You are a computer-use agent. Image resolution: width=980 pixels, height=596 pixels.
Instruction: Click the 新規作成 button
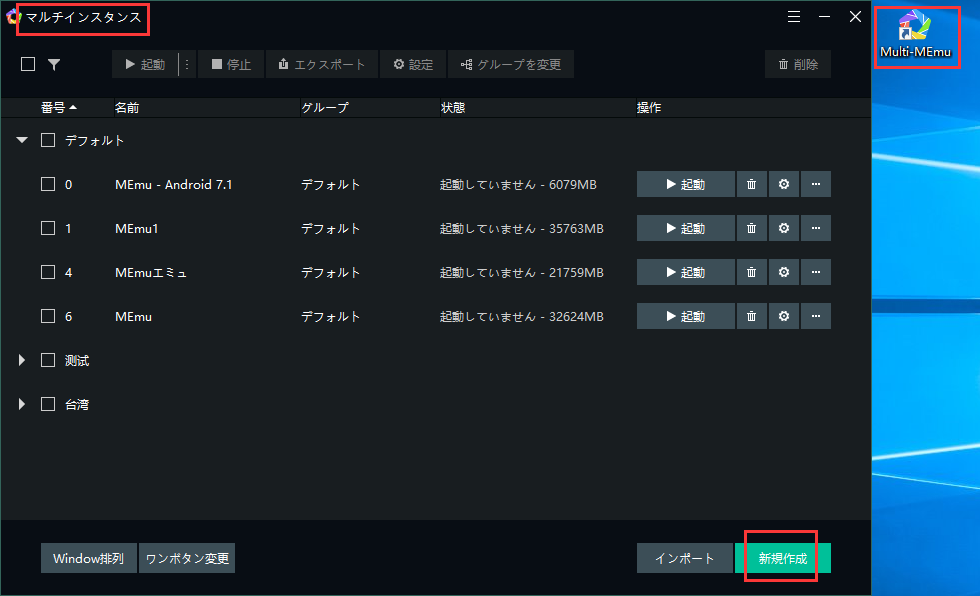coord(782,558)
